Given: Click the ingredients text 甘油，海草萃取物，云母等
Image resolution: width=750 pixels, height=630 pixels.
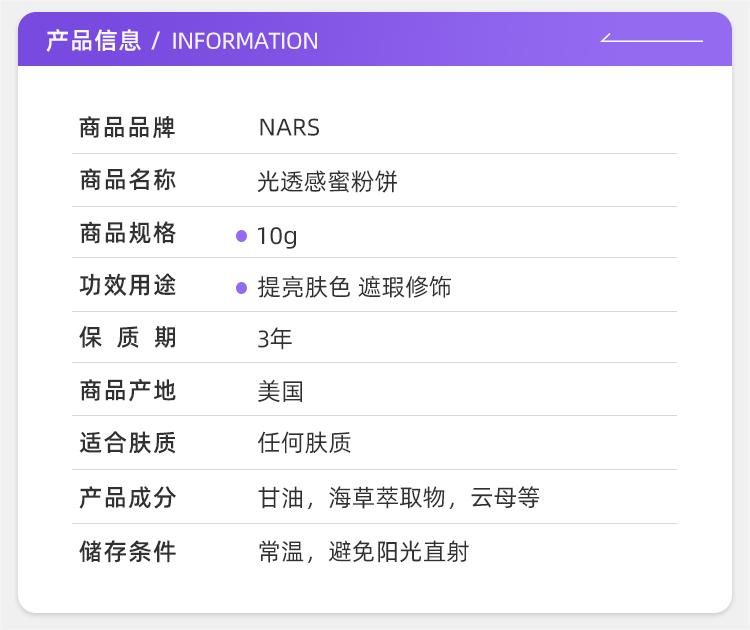Looking at the screenshot, I should (398, 498).
